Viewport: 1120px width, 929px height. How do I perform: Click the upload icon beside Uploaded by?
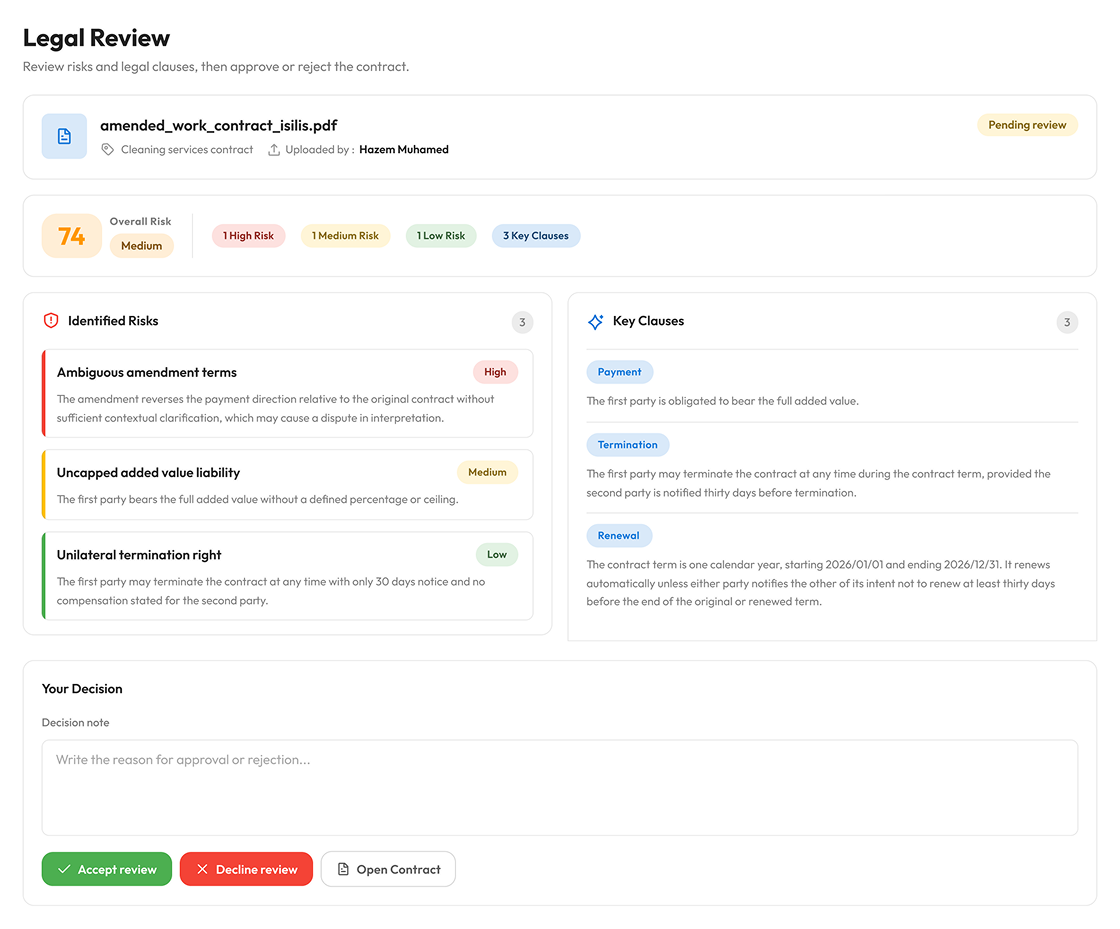pyautogui.click(x=274, y=149)
